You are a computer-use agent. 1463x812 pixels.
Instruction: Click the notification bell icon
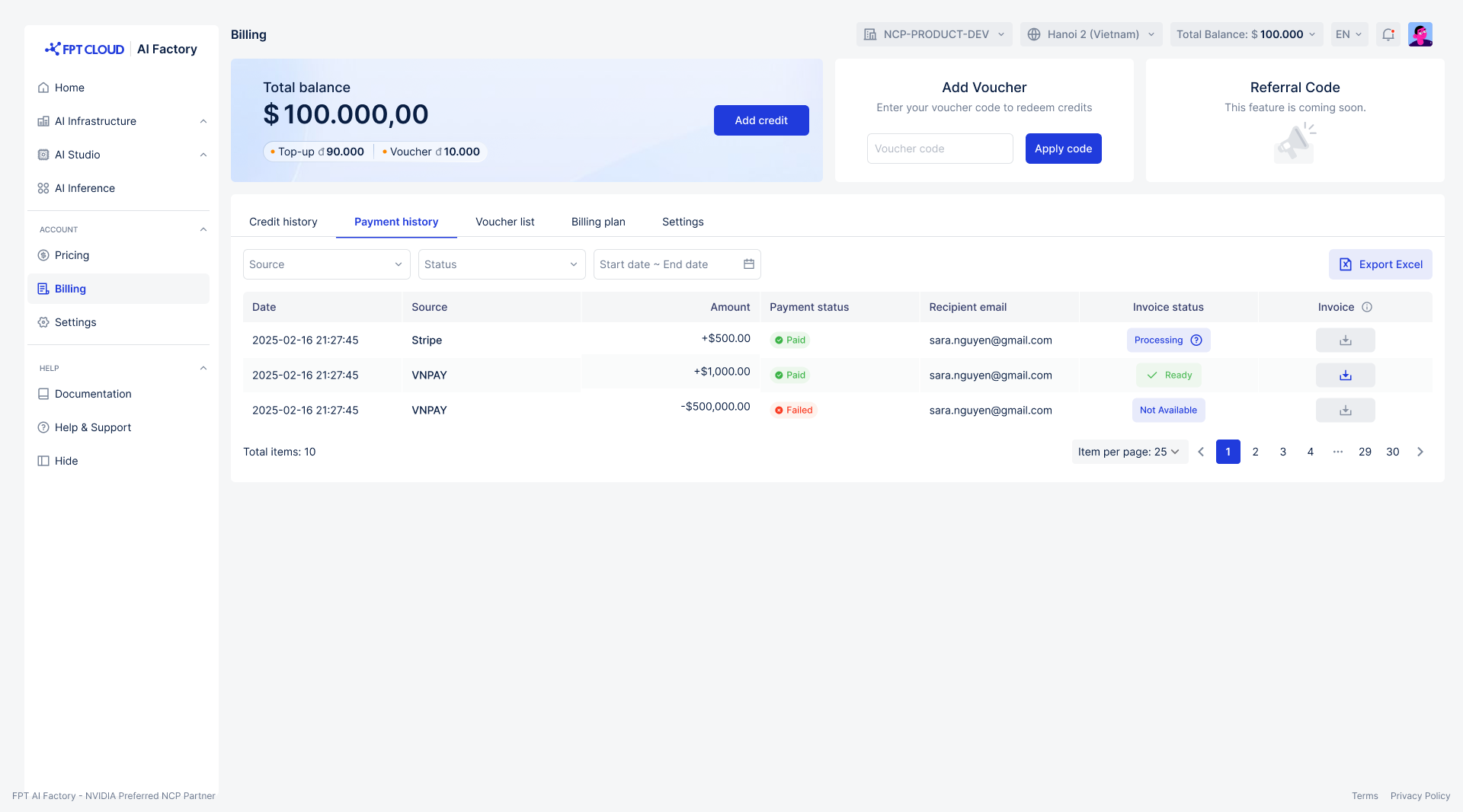tap(1388, 34)
